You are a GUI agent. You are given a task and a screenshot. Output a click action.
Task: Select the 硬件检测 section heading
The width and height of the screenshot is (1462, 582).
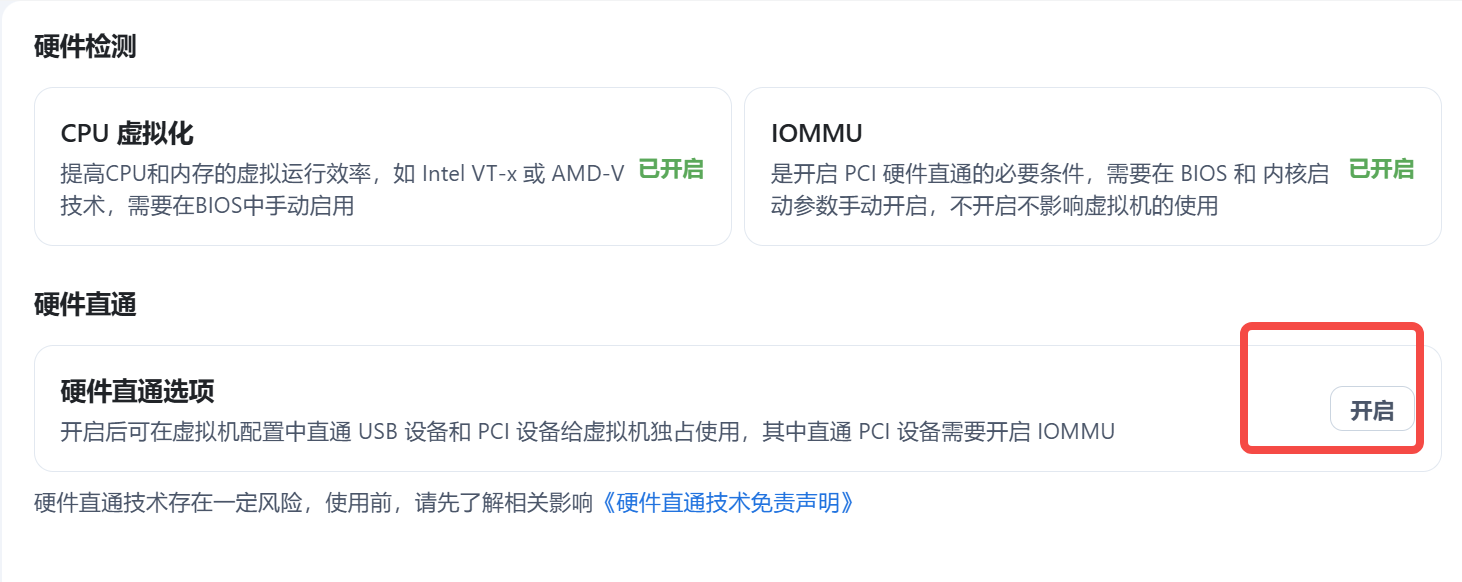click(85, 47)
